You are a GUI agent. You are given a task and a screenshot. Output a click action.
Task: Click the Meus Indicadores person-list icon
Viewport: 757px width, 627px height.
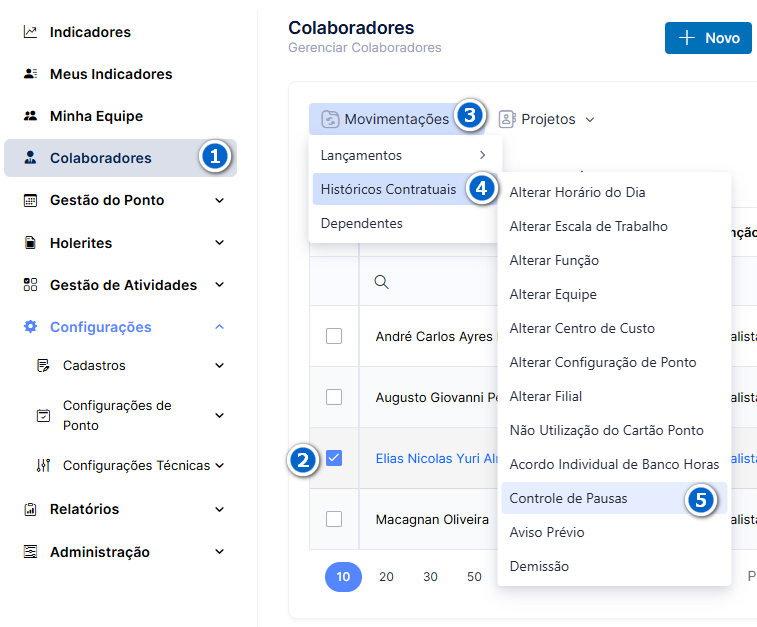click(30, 74)
